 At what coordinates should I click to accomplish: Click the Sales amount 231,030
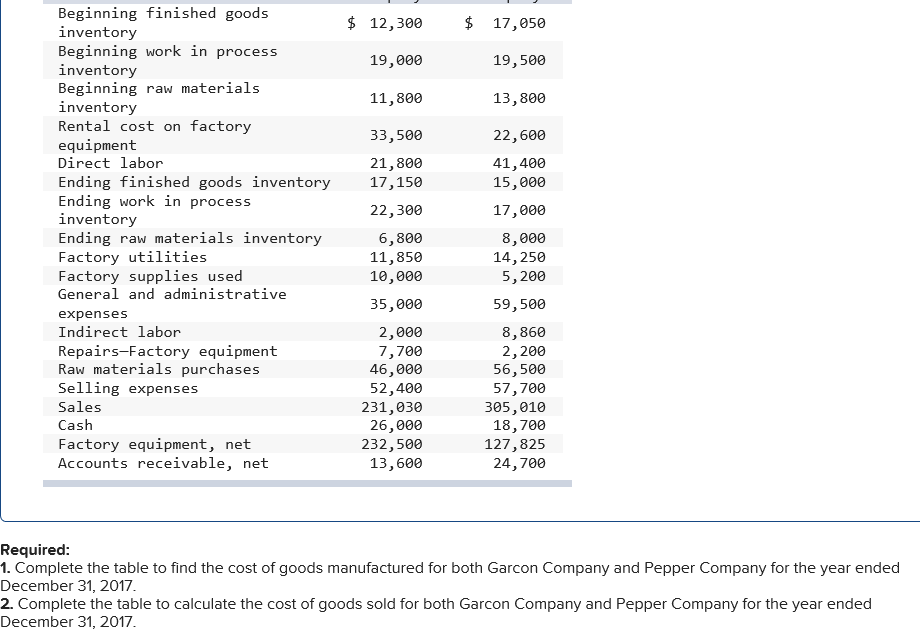(394, 407)
